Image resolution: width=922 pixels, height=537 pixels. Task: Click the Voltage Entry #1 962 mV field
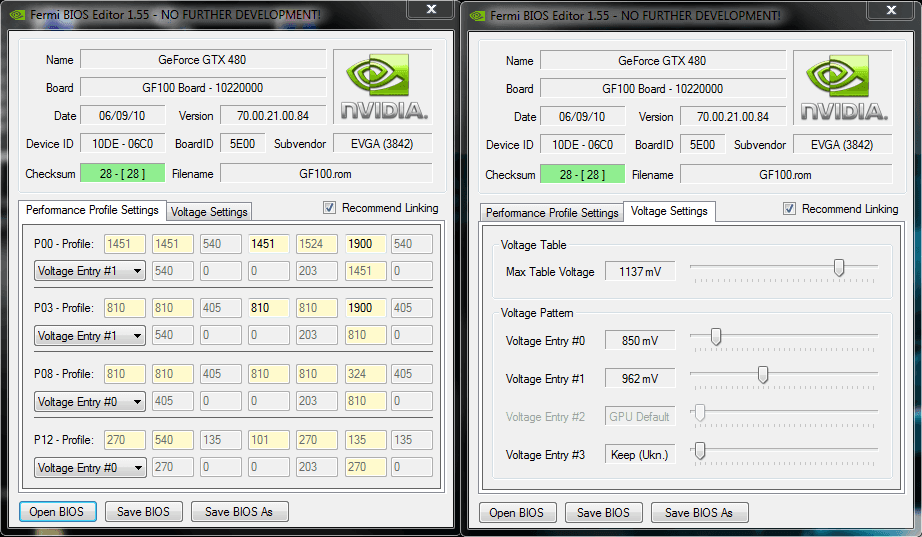640,379
